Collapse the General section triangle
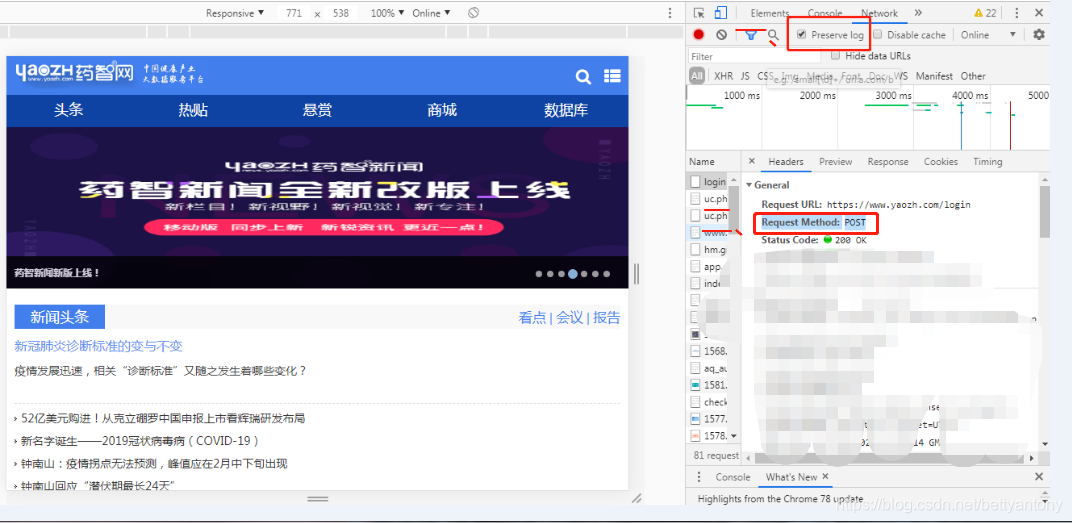The image size is (1072, 523). [x=749, y=185]
